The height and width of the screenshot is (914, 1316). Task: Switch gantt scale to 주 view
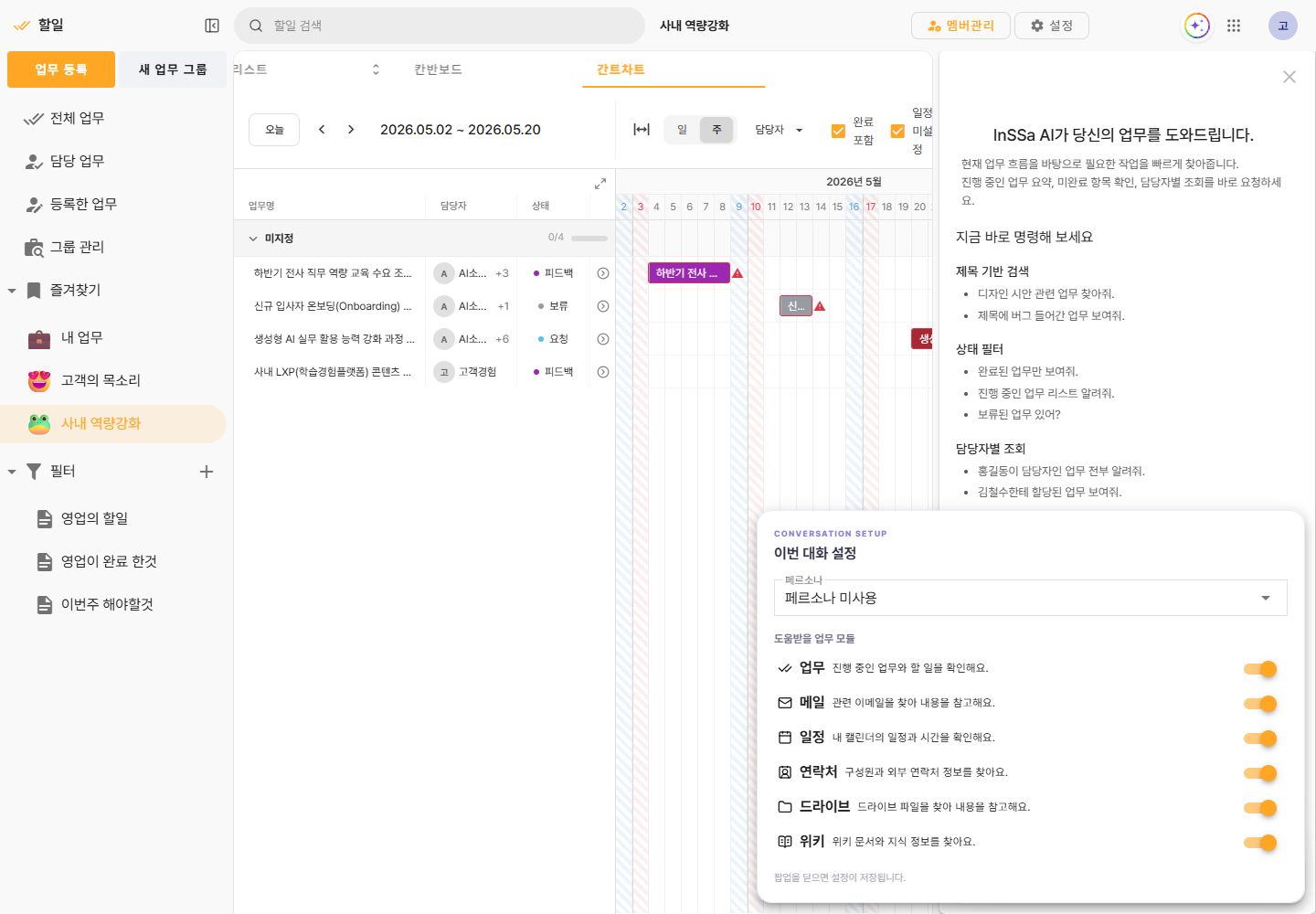coord(716,130)
